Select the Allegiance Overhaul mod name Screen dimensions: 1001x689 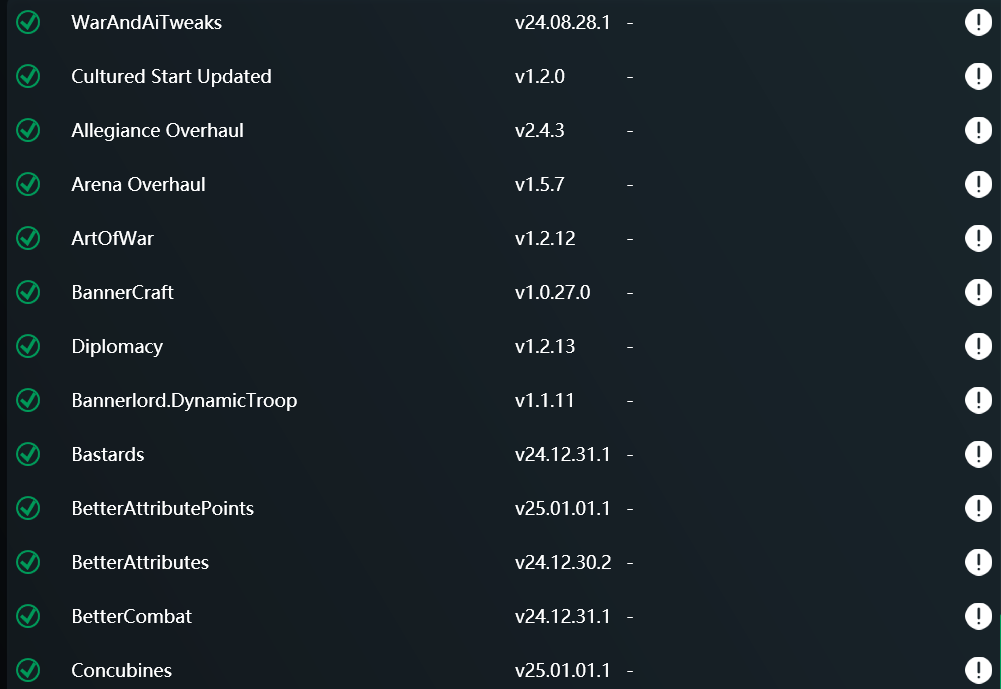click(157, 131)
